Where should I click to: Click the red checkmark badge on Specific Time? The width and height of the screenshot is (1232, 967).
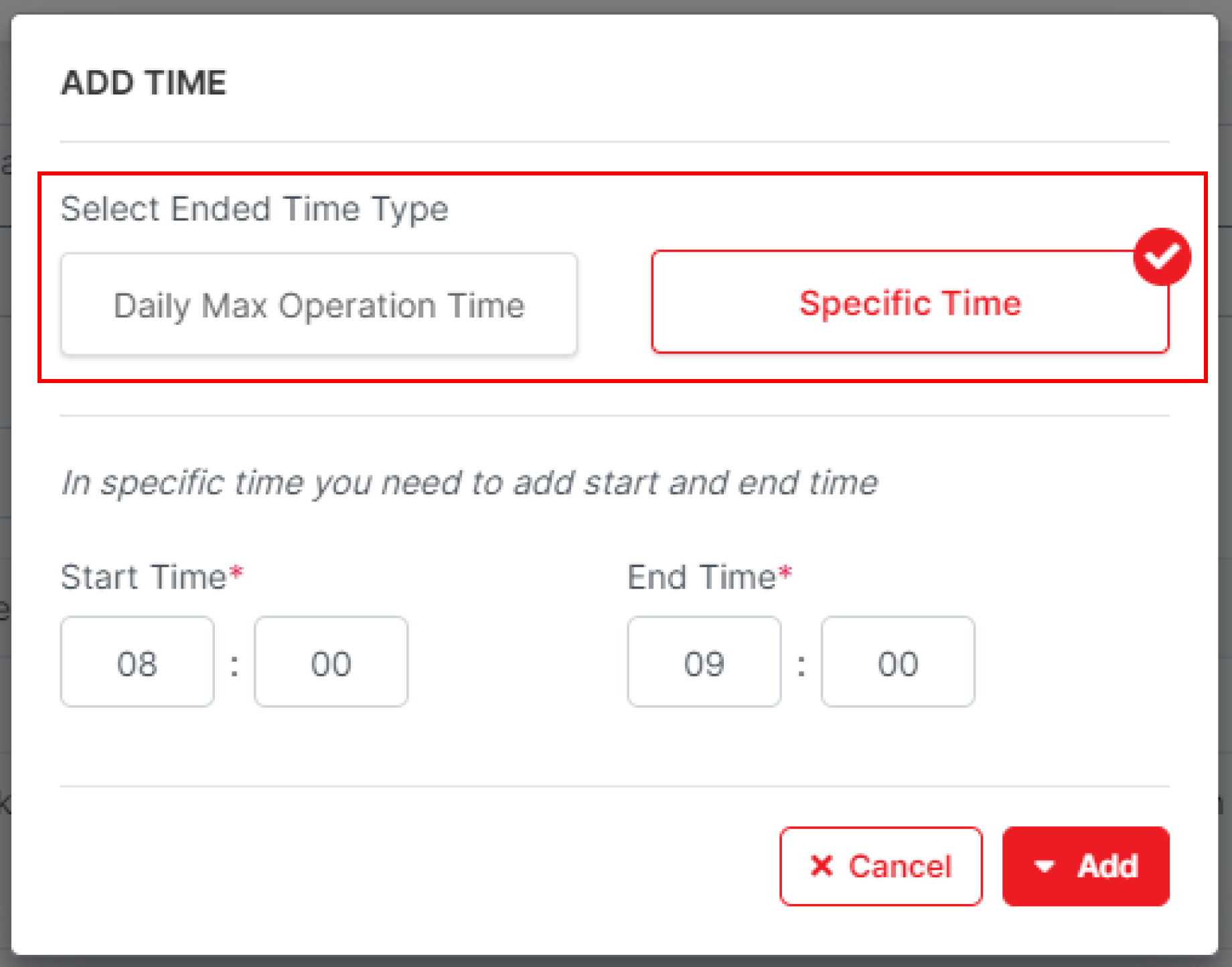click(x=1162, y=256)
